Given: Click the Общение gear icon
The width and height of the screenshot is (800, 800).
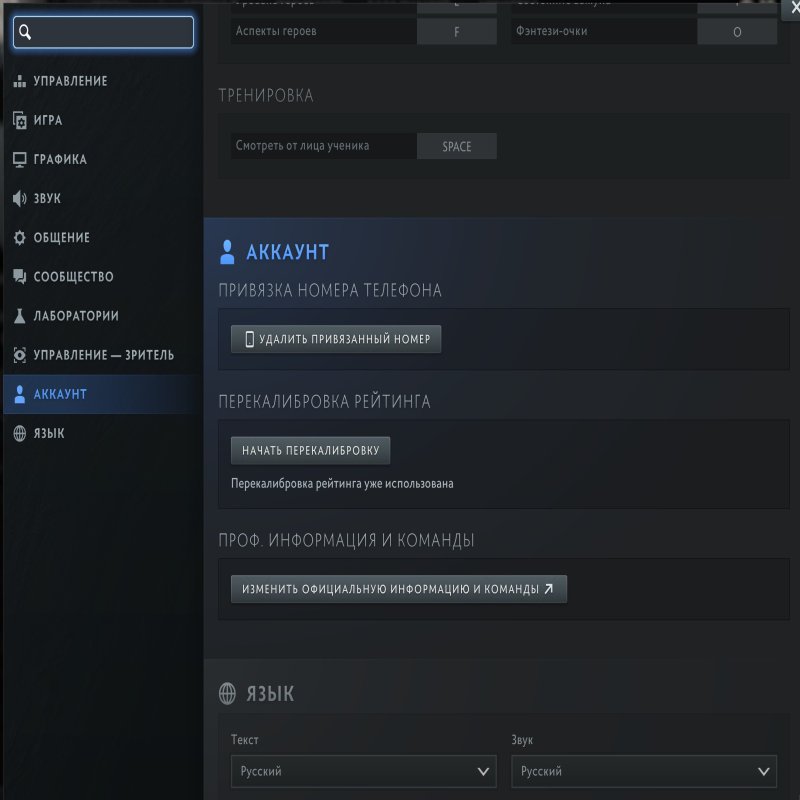Looking at the screenshot, I should (x=20, y=238).
